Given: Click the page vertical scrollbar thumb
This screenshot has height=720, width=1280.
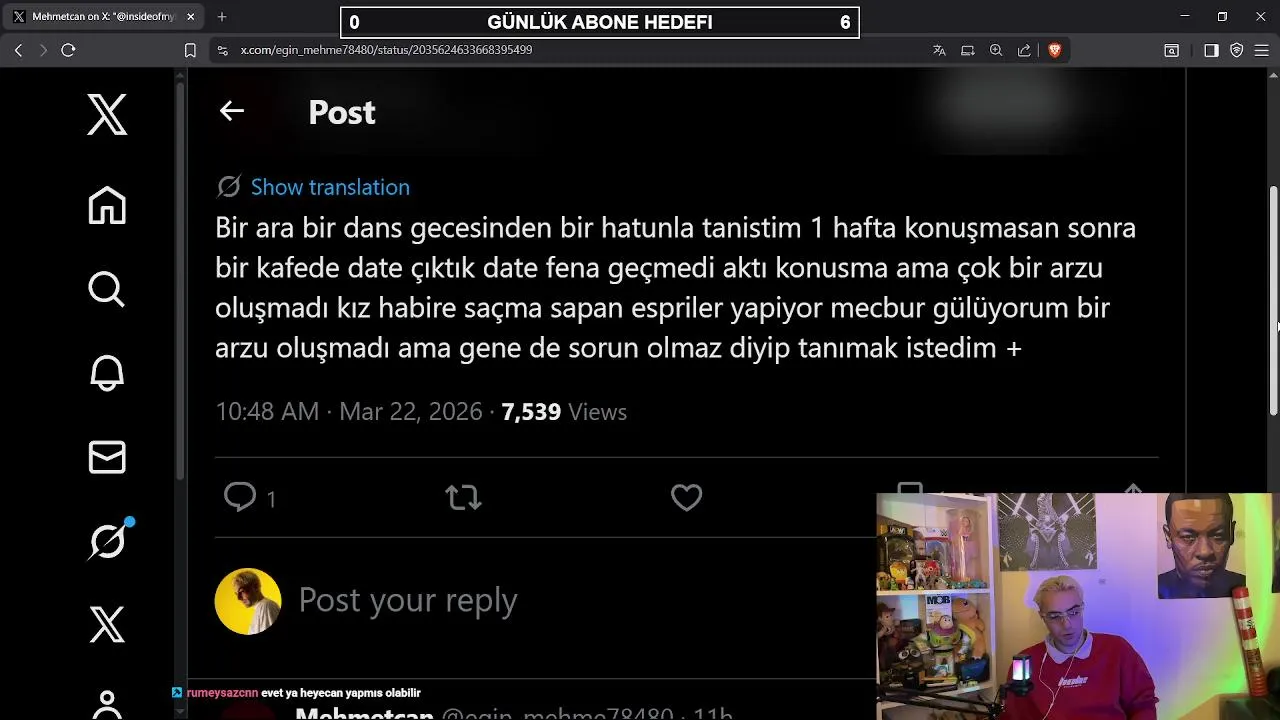Looking at the screenshot, I should [1273, 300].
